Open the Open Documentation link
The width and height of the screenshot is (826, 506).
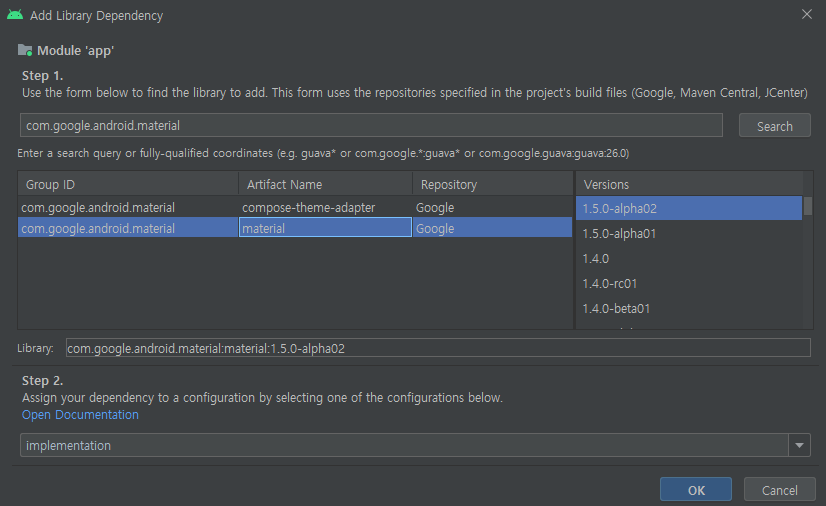[x=80, y=415]
